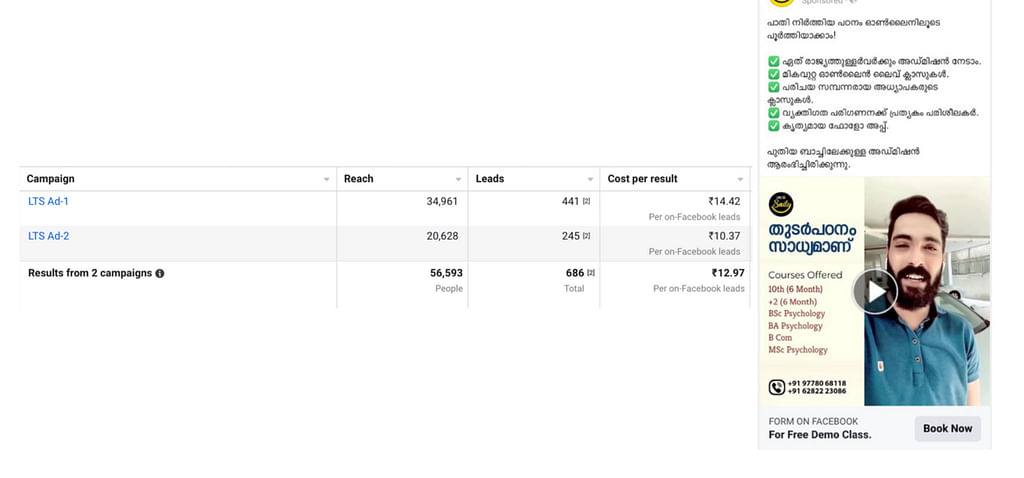Expand the Campaign column dropdown arrow
1024x478 pixels.
click(x=326, y=180)
